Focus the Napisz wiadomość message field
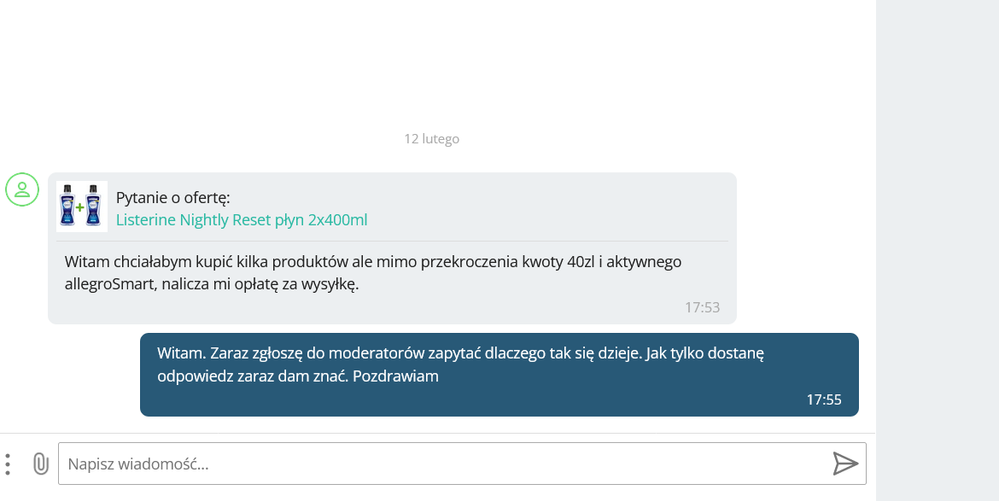The width and height of the screenshot is (999, 501). pyautogui.click(x=462, y=463)
